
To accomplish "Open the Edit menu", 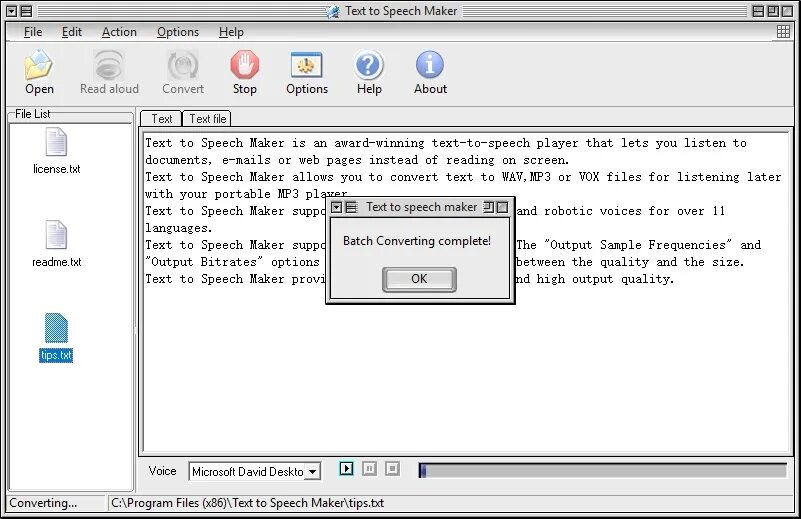I will [x=72, y=32].
